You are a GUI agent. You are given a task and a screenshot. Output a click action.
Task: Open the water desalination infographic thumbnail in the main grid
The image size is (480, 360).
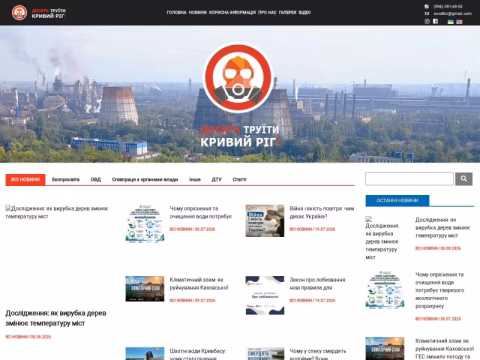145,224
